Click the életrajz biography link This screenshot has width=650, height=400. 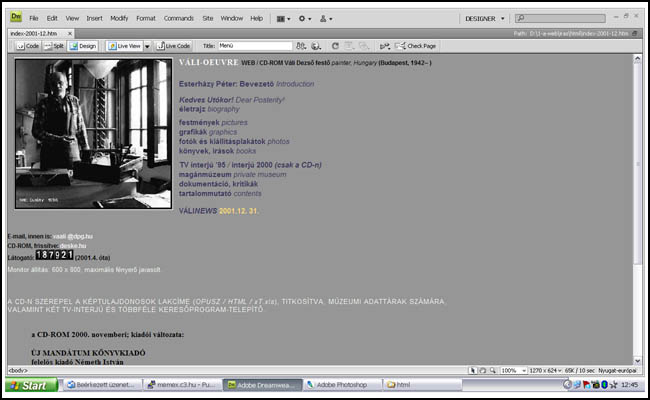[x=209, y=109]
